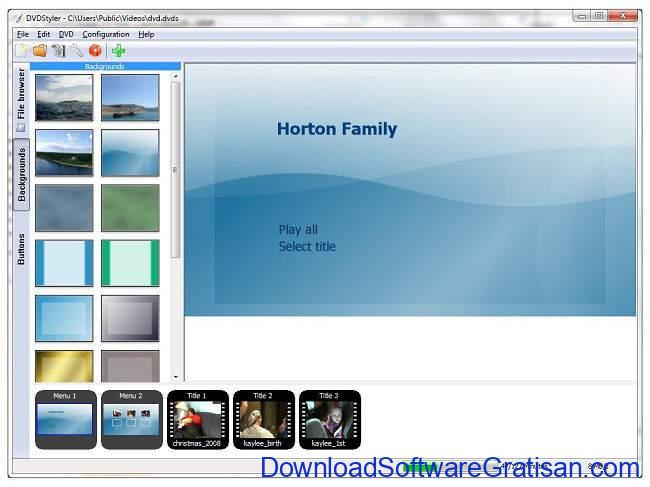Screen dimensions: 650x487
Task: Select Menu 1 in the titleset strip
Action: tap(66, 419)
